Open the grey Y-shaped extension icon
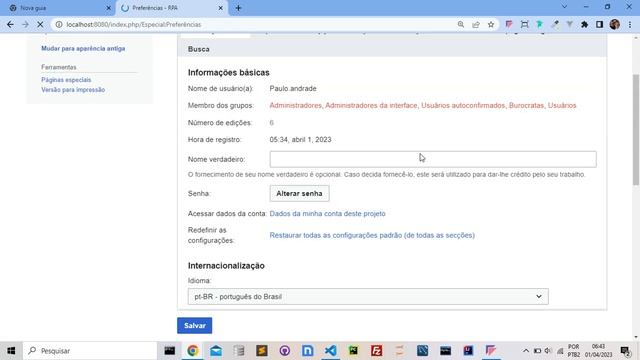Screen dimensions: 640x360 tap(569, 24)
